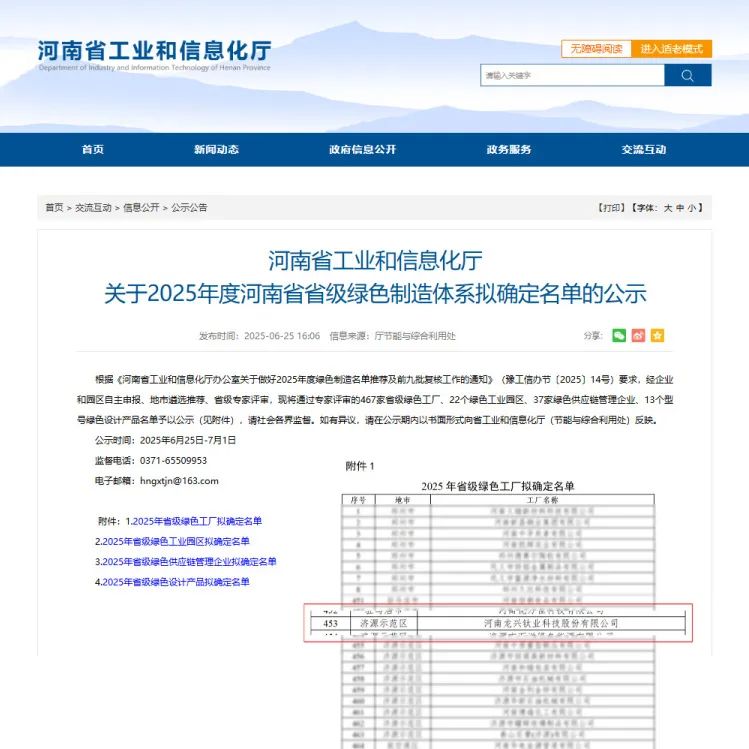This screenshot has height=749, width=749.
Task: Click the 公示时间 2025年6月25日-7月1日 line
Action: 165,440
